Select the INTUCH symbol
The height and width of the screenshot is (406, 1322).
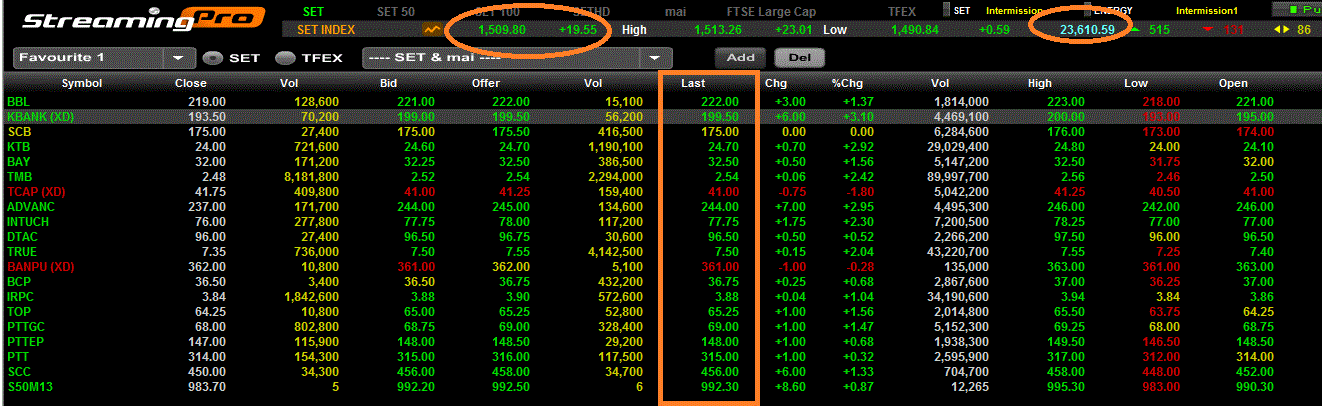point(28,221)
